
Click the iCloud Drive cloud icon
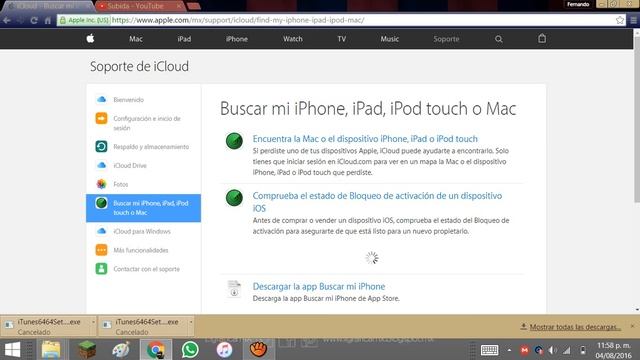tap(101, 165)
